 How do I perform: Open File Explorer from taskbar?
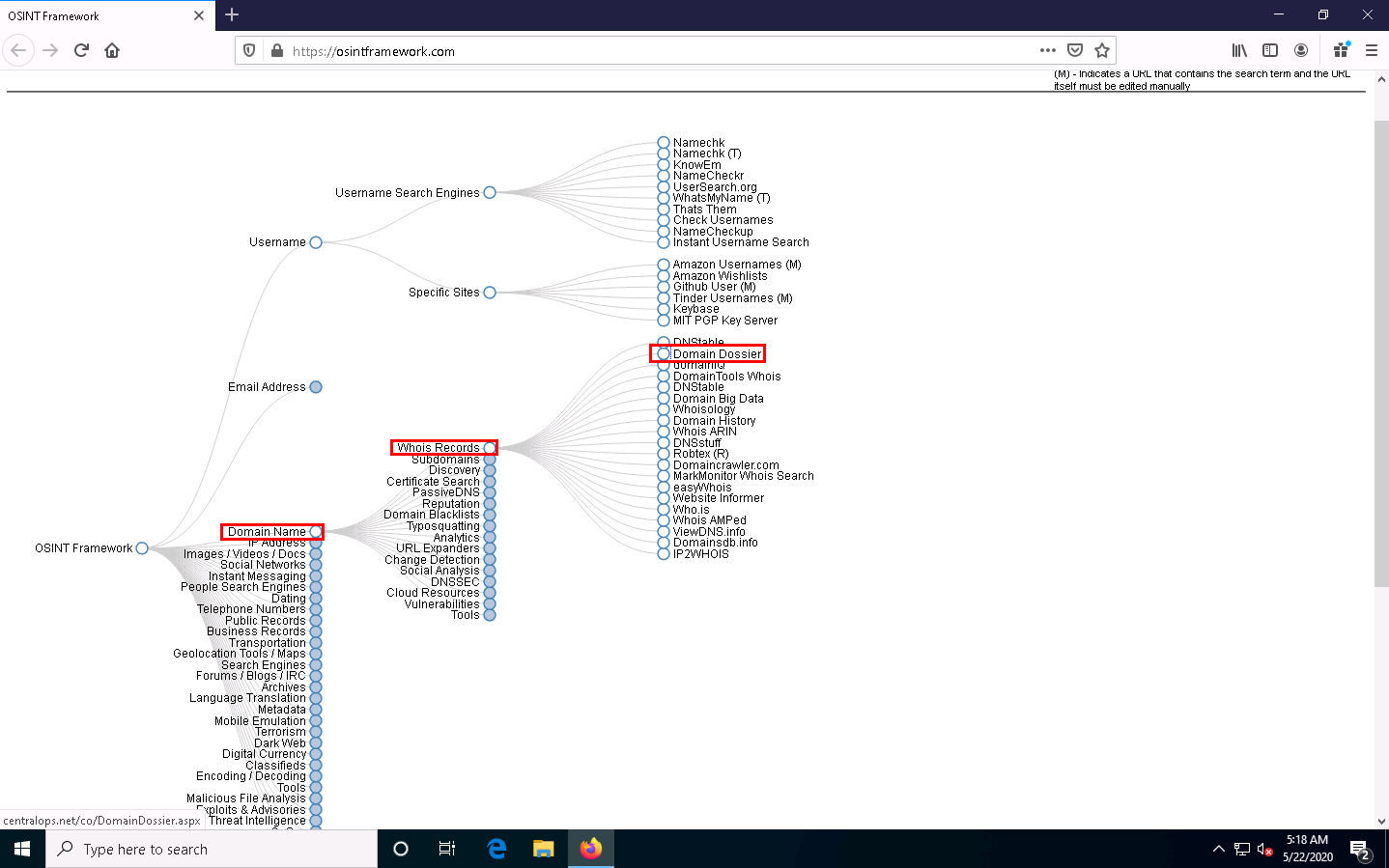pos(543,849)
